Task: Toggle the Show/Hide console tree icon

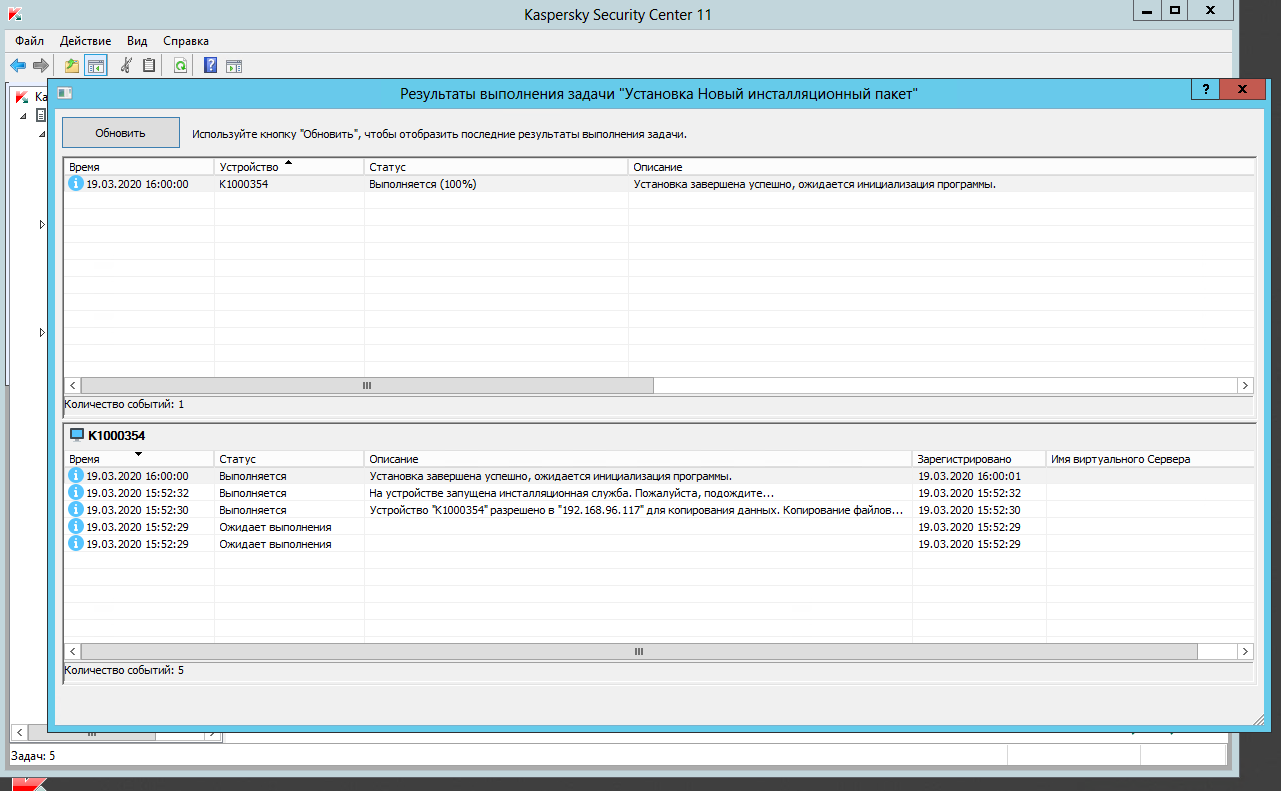Action: [96, 66]
